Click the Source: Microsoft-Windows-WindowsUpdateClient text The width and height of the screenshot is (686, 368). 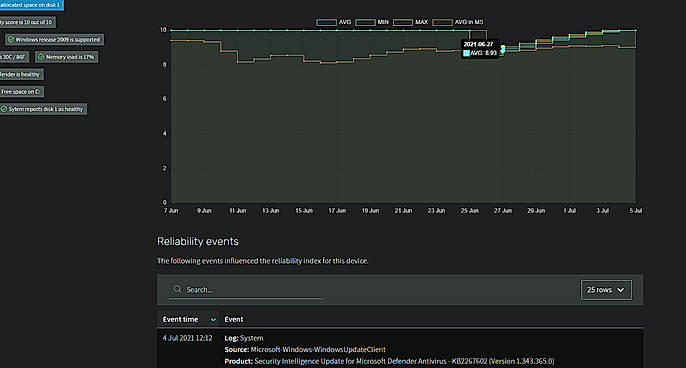pyautogui.click(x=305, y=349)
